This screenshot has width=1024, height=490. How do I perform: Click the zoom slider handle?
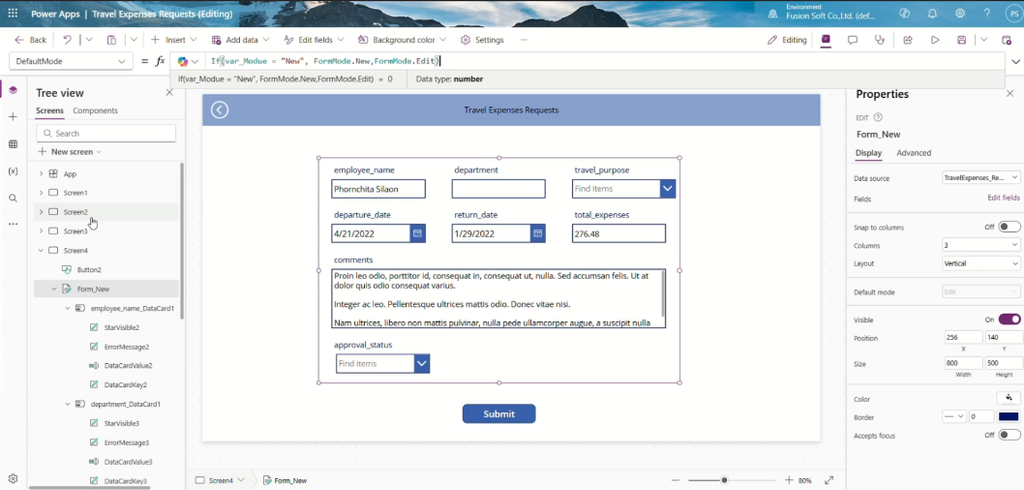point(724,480)
